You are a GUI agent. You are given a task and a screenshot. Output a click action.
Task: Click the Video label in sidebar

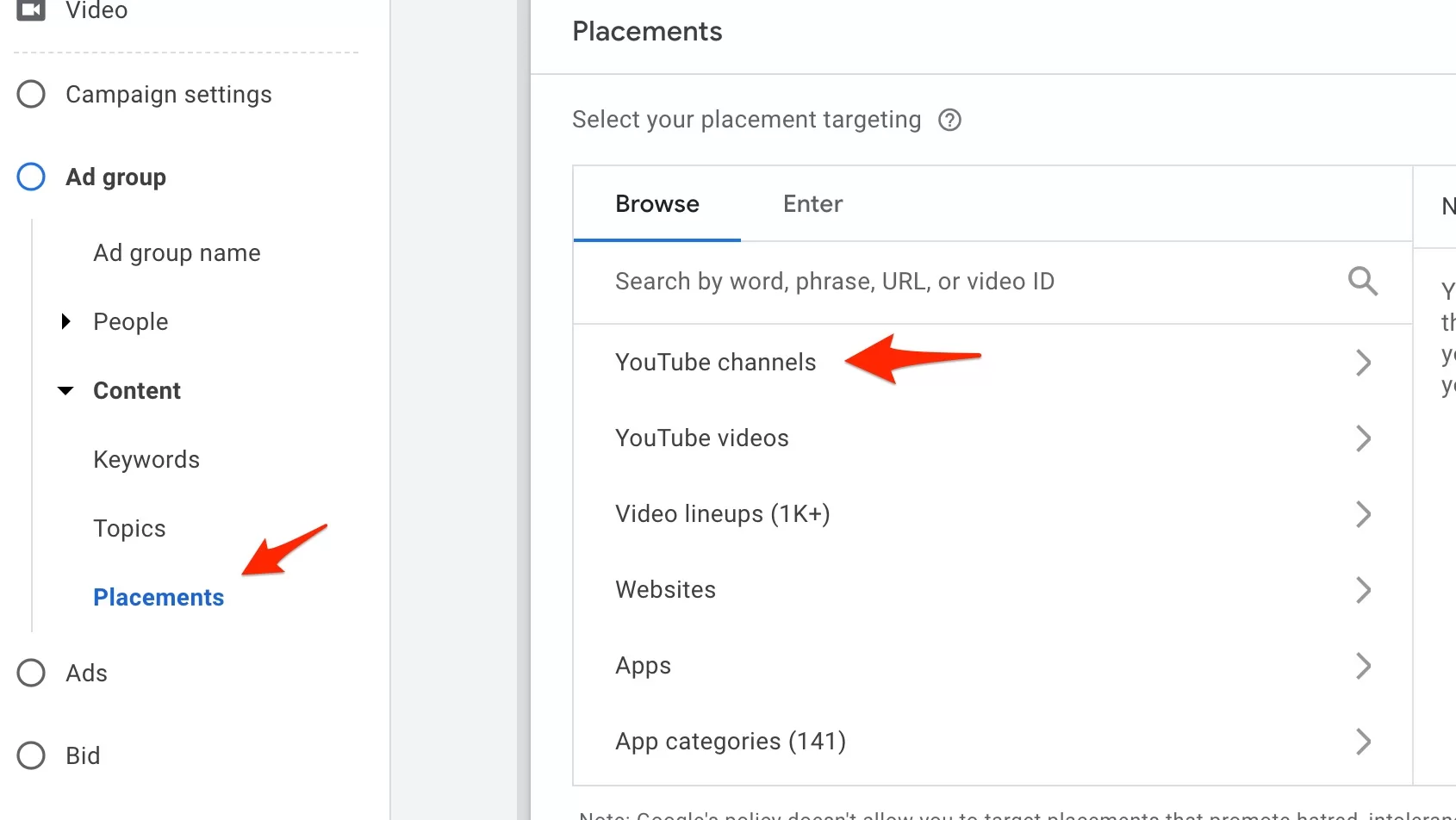click(x=96, y=9)
